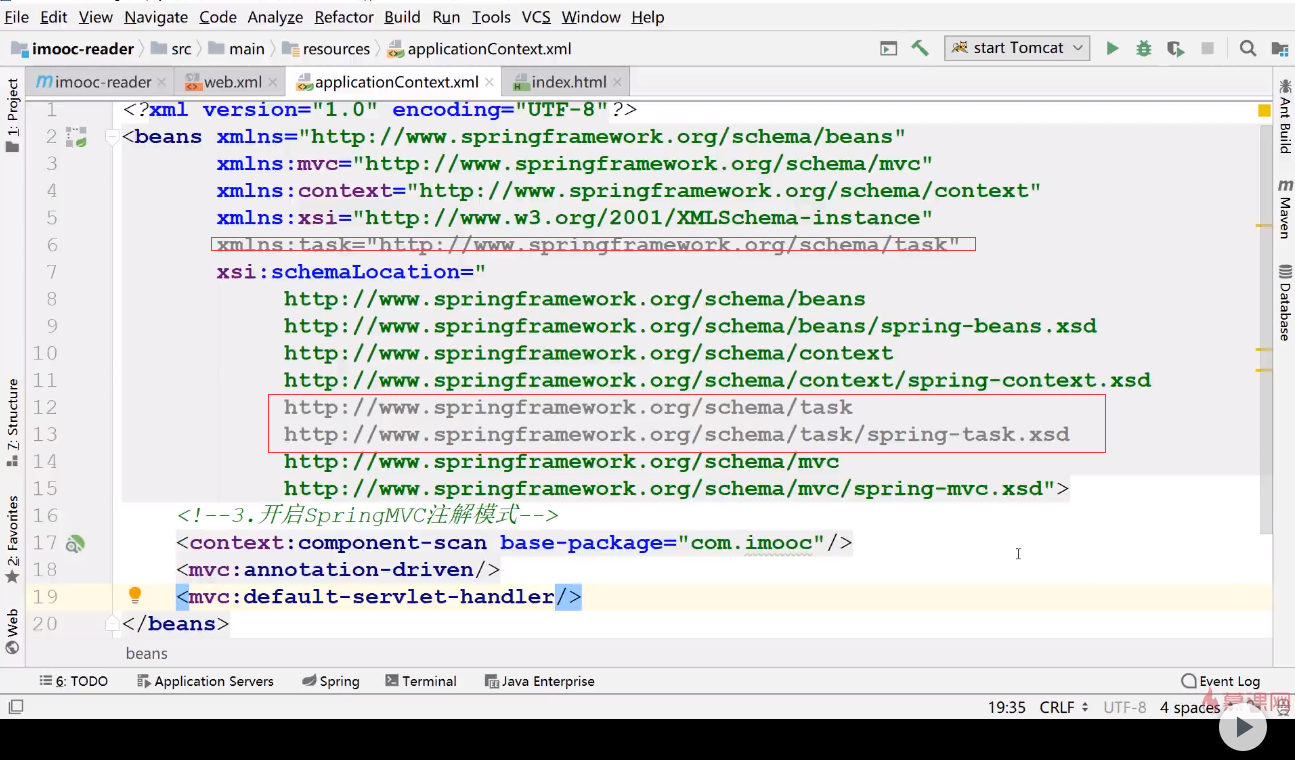Collapse the beans tag fold marker on line 2
1295x760 pixels.
113,137
